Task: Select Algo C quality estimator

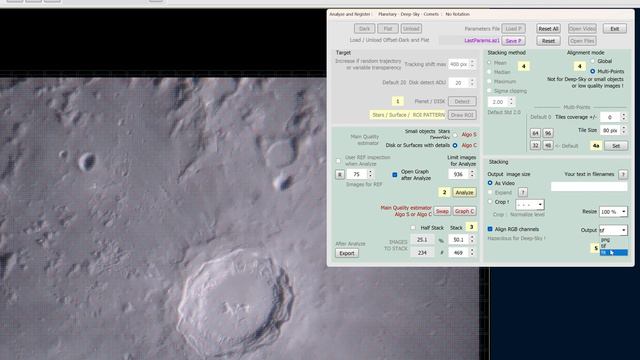Action: (x=455, y=145)
